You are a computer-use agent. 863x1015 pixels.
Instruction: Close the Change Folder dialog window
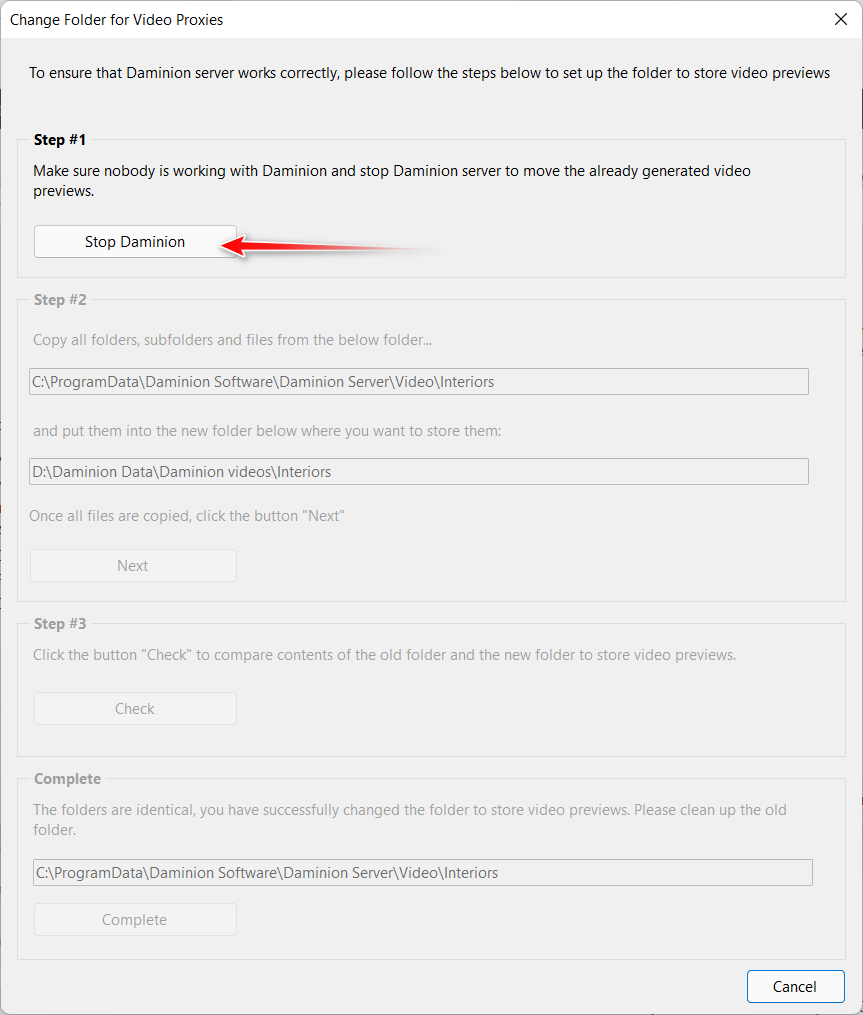tap(840, 19)
